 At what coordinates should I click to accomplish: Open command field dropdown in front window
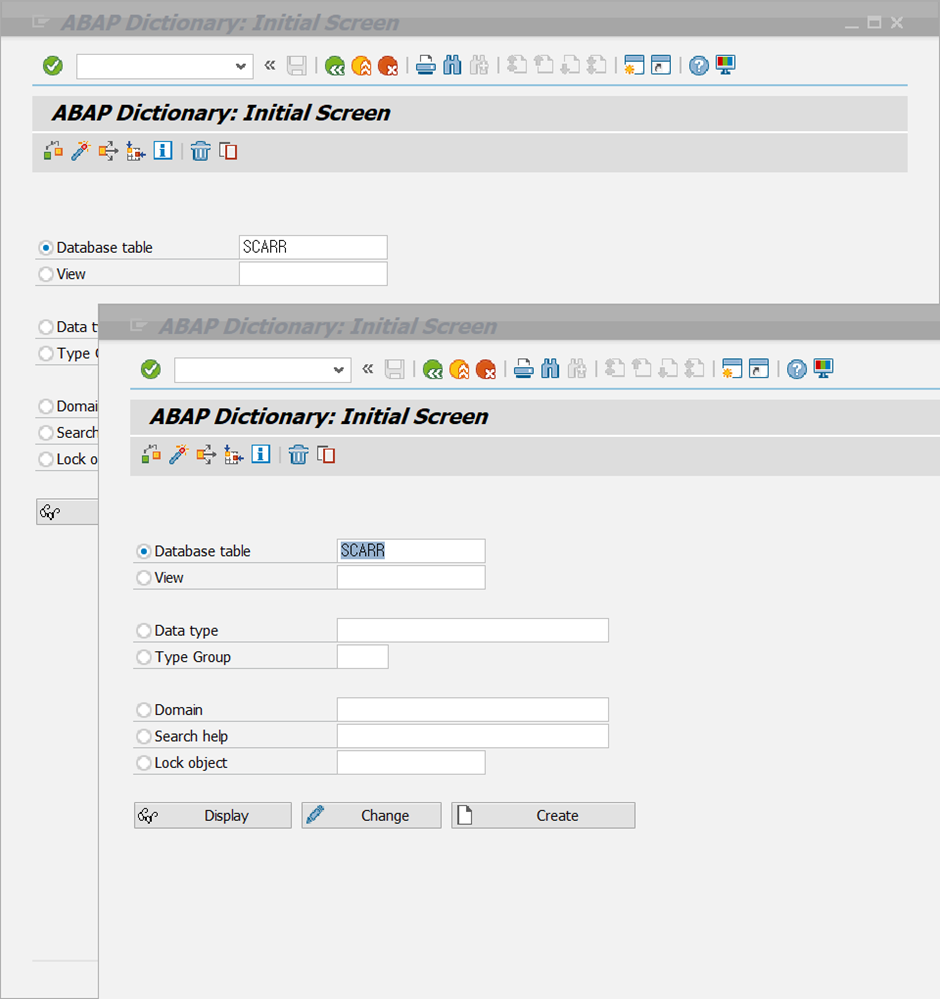point(338,370)
